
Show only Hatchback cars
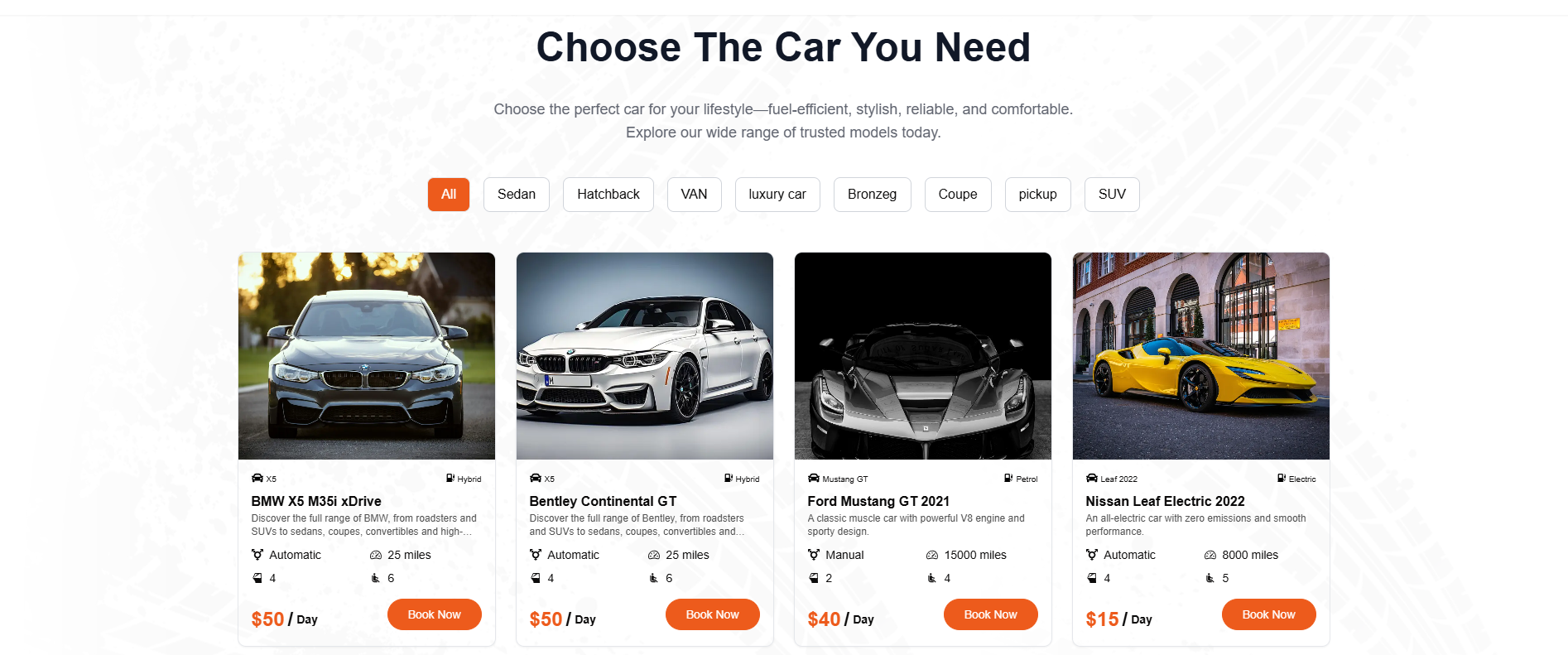[x=608, y=195]
